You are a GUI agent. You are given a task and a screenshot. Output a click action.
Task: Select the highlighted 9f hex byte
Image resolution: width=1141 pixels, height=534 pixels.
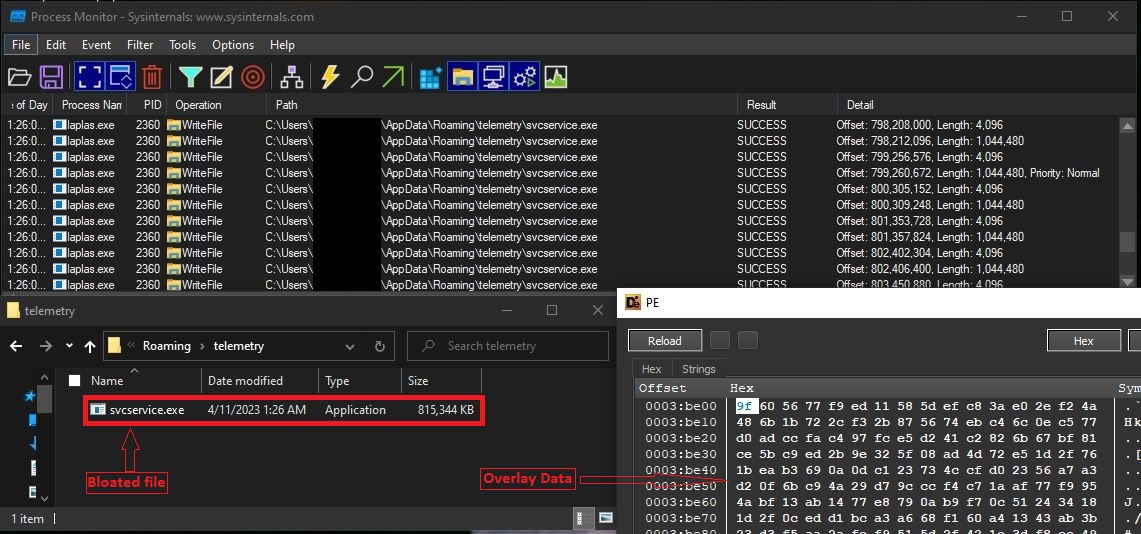click(x=747, y=407)
